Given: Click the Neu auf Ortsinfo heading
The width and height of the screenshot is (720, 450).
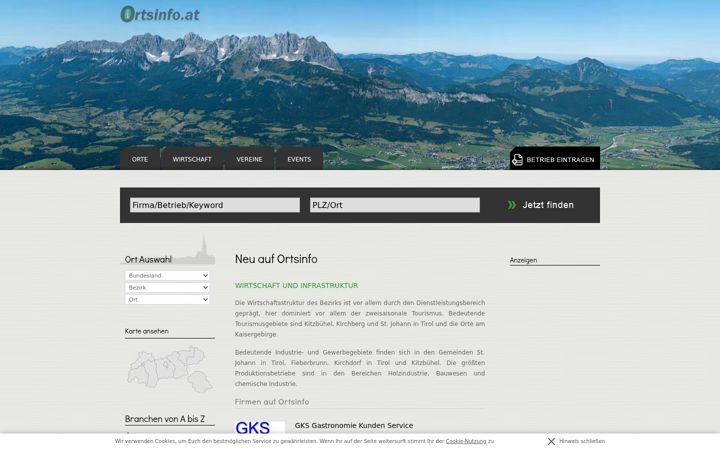Looking at the screenshot, I should click(276, 259).
